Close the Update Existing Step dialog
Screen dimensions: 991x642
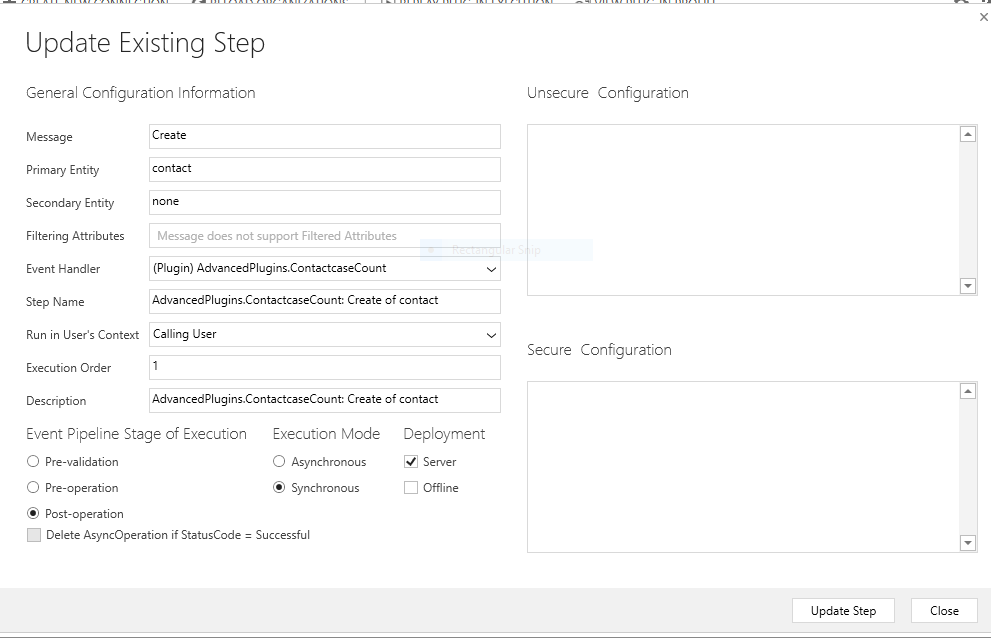tap(943, 611)
